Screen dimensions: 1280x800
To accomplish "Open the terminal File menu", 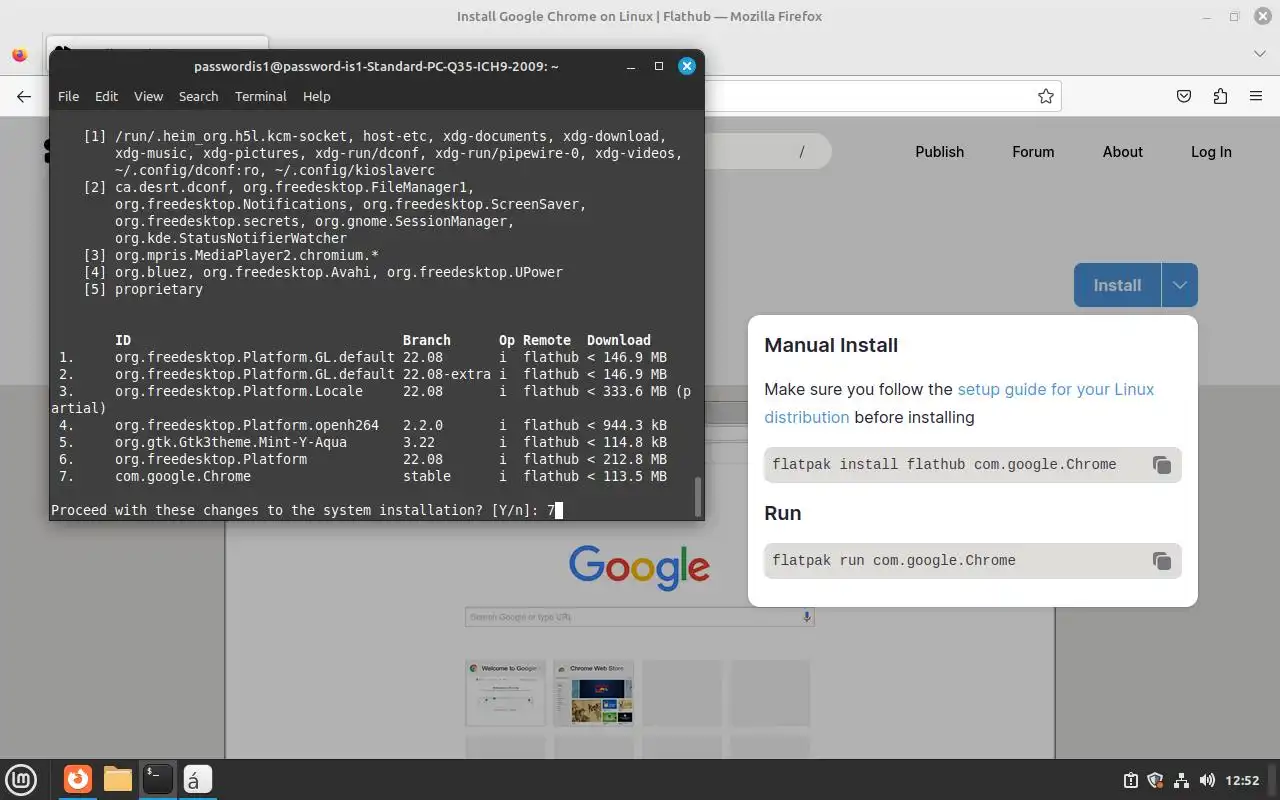I will (x=68, y=96).
